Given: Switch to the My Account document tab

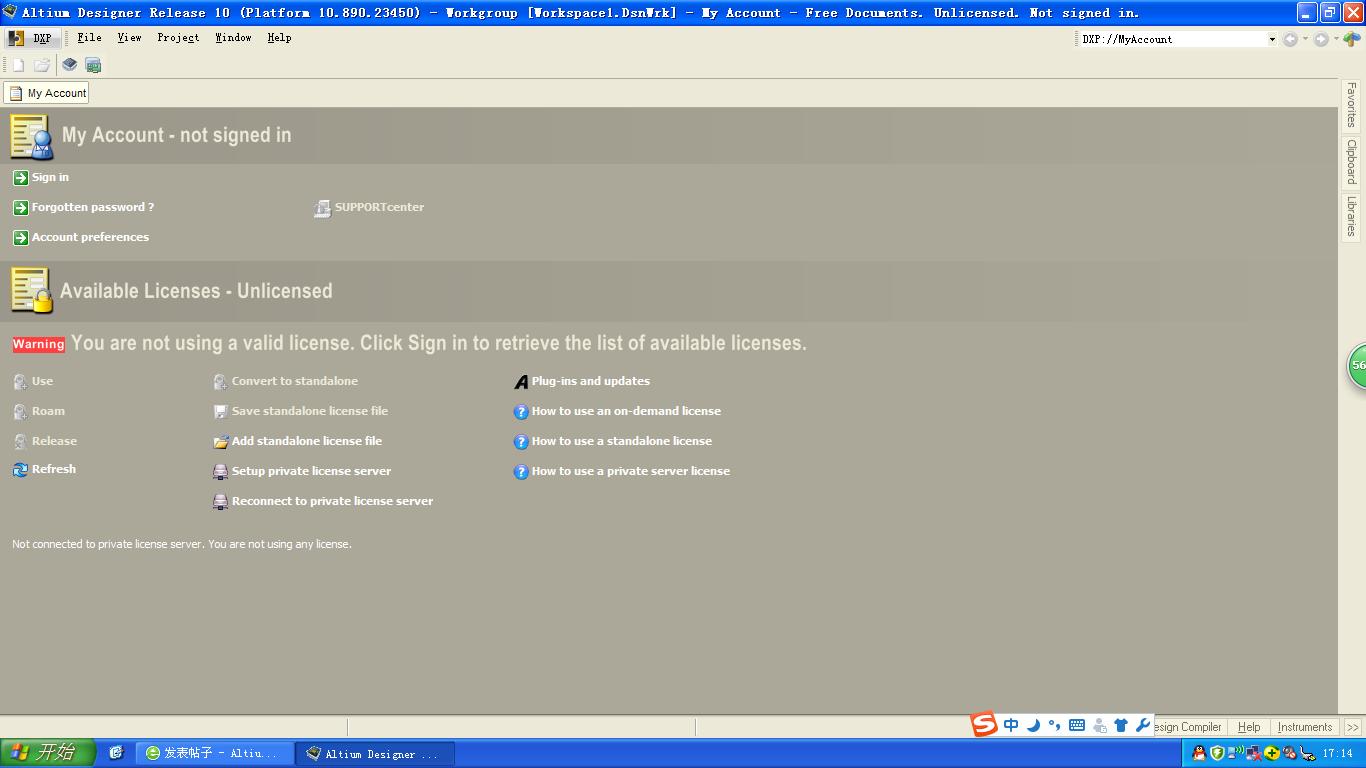Looking at the screenshot, I should click(x=47, y=93).
